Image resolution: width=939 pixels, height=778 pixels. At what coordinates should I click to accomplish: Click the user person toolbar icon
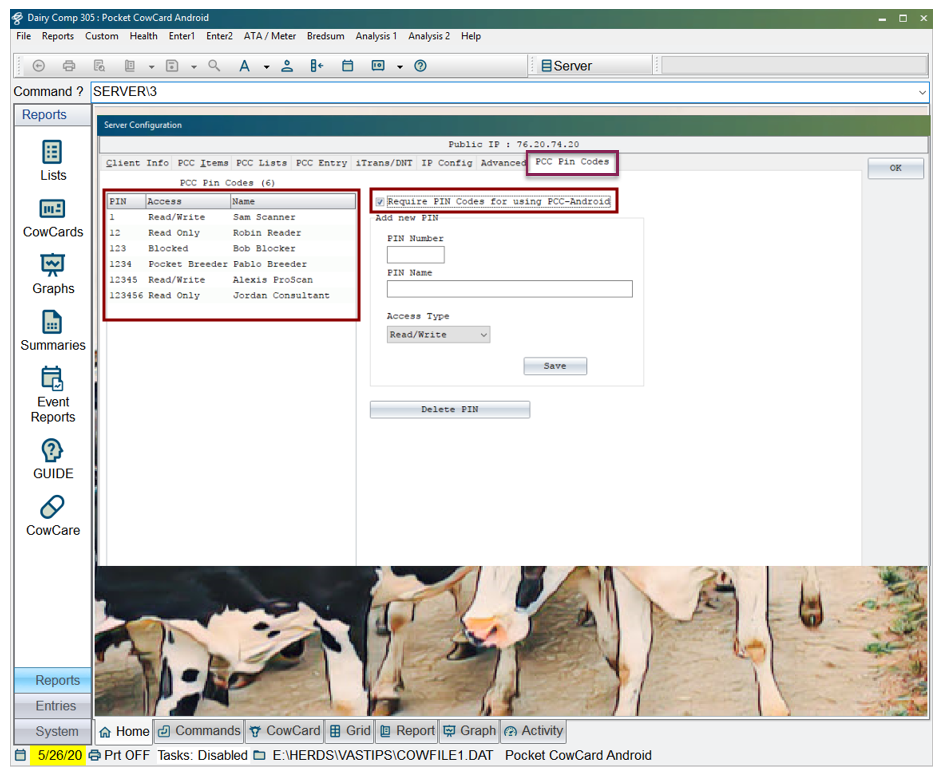287,66
